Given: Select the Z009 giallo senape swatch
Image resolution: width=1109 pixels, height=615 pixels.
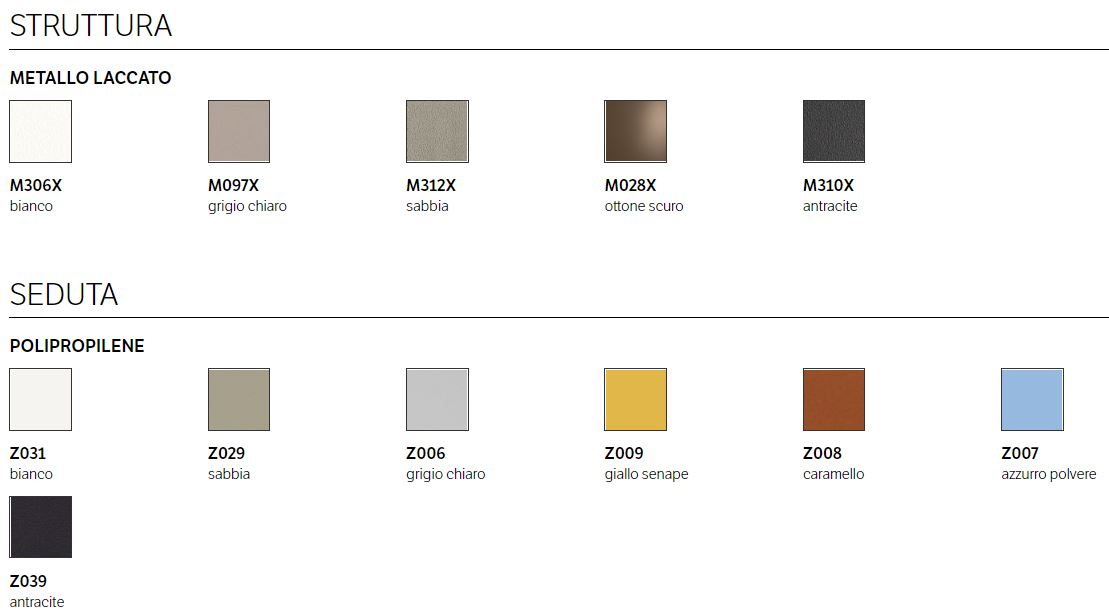Looking at the screenshot, I should [x=634, y=398].
